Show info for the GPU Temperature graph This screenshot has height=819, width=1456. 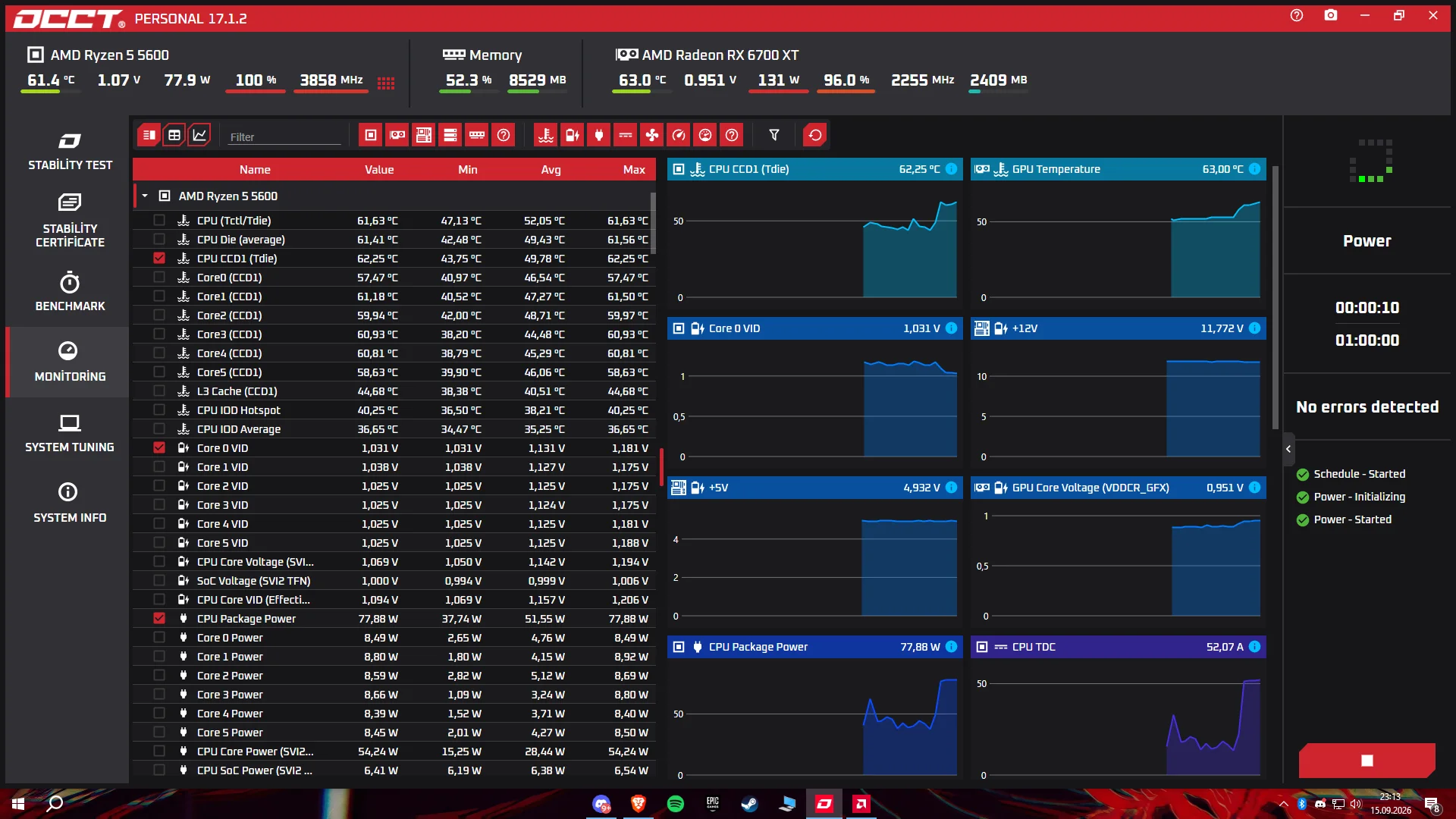1255,169
